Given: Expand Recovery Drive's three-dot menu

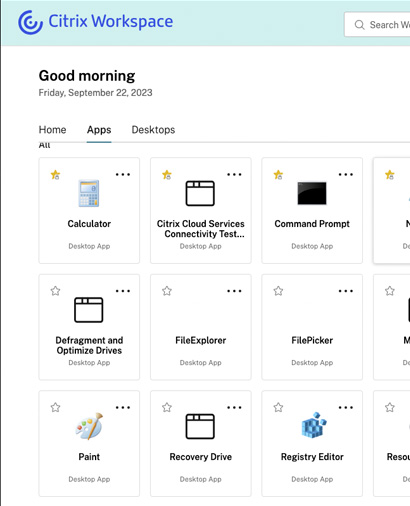Looking at the screenshot, I should point(234,407).
